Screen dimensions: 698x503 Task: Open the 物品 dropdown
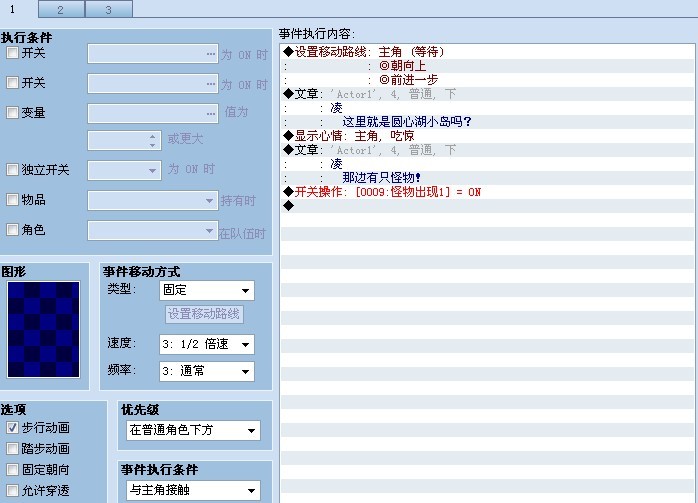click(x=153, y=200)
